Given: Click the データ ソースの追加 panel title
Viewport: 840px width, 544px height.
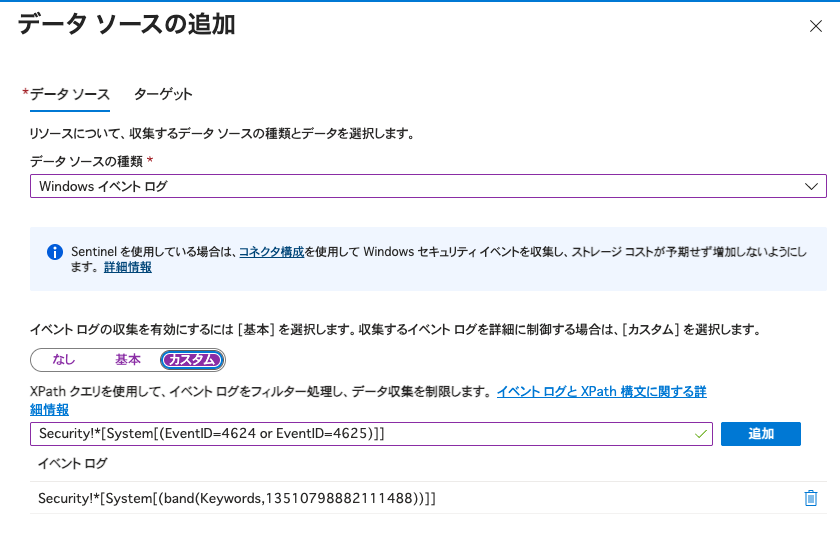Looking at the screenshot, I should coord(127,25).
